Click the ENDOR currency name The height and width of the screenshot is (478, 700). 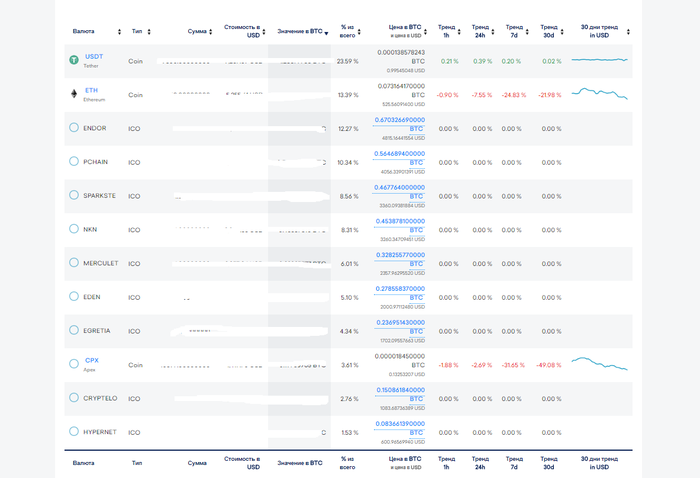coord(95,128)
